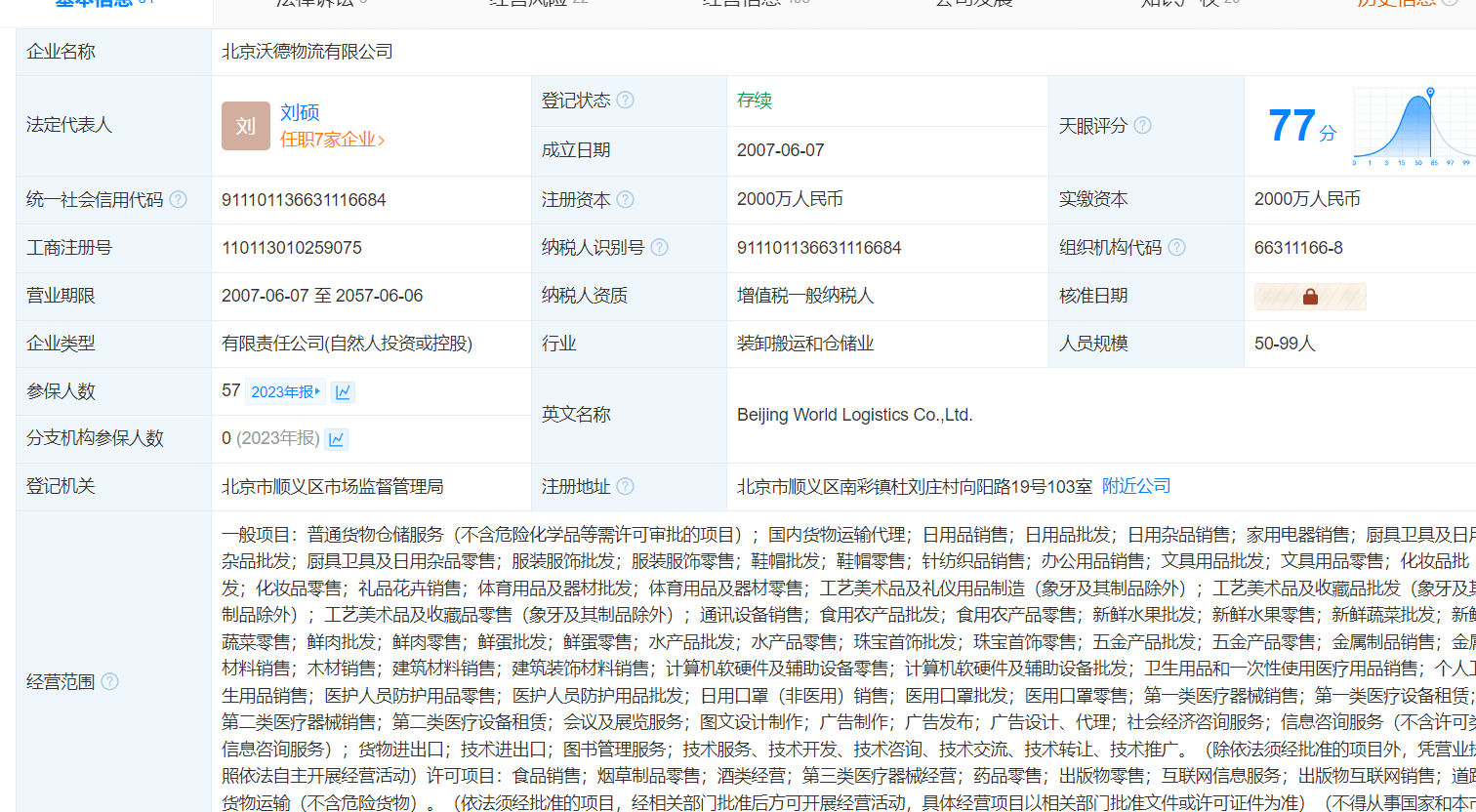Screen dimensions: 1476x812
Task: Click the 登记机关 label cell
Action: pyautogui.click(x=113, y=486)
